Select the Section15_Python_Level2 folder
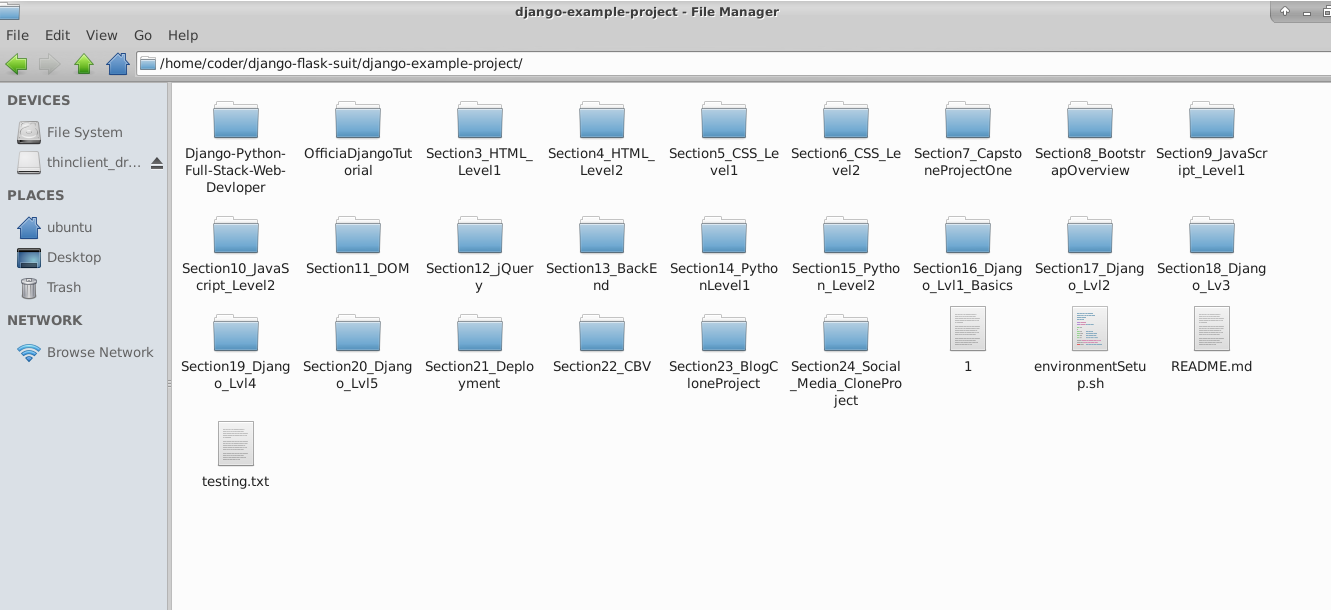Screen dimensions: 1331x610 [x=846, y=254]
